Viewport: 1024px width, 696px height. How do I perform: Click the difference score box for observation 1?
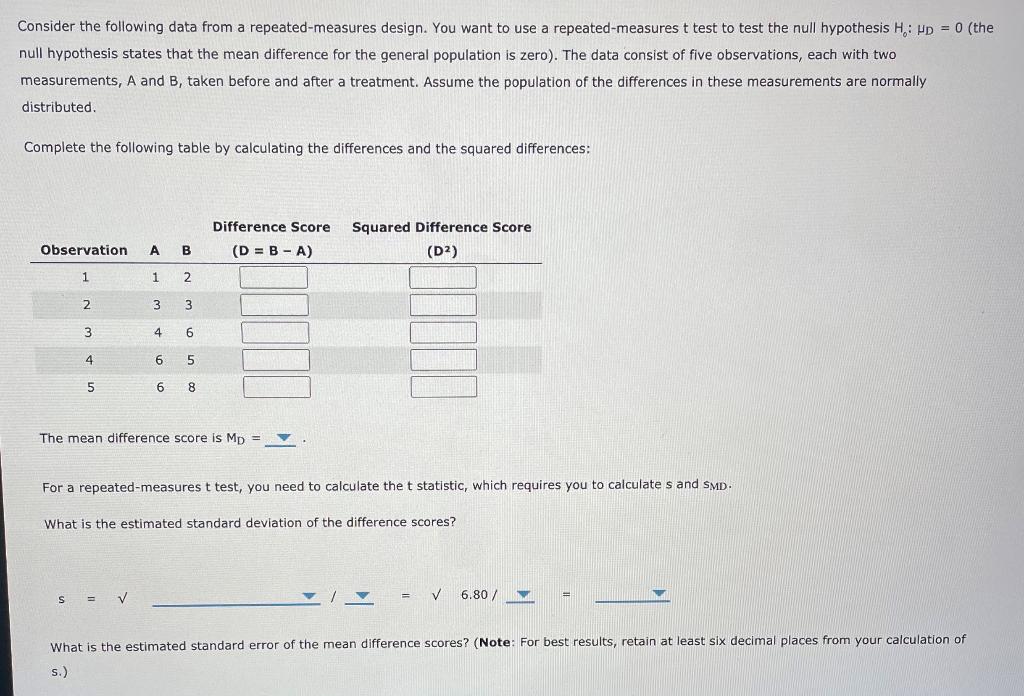274,277
